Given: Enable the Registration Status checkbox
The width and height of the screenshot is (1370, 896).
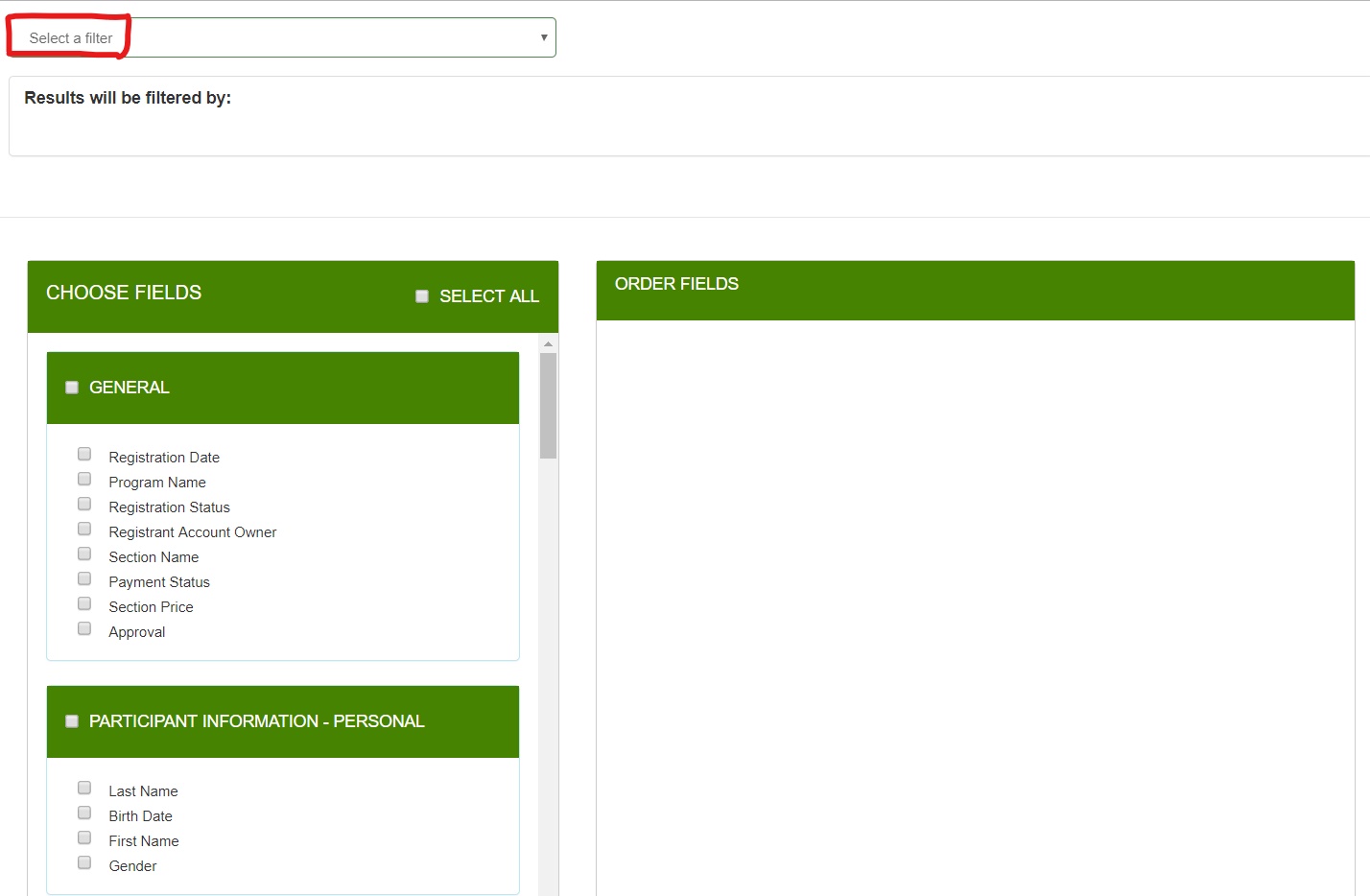Looking at the screenshot, I should coord(83,503).
